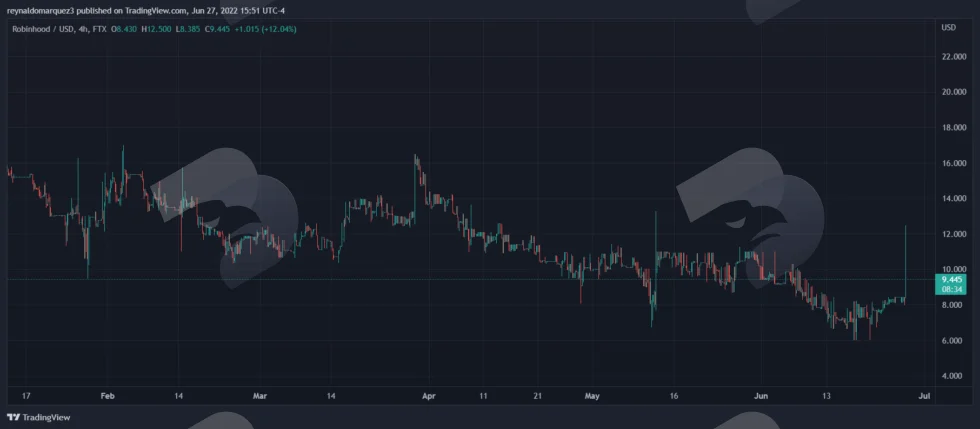Click price axis label '20.000'
This screenshot has height=429, width=980.
coord(954,93)
